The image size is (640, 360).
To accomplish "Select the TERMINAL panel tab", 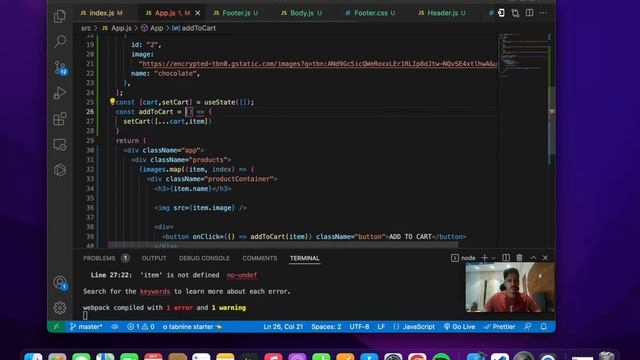I will pyautogui.click(x=304, y=258).
